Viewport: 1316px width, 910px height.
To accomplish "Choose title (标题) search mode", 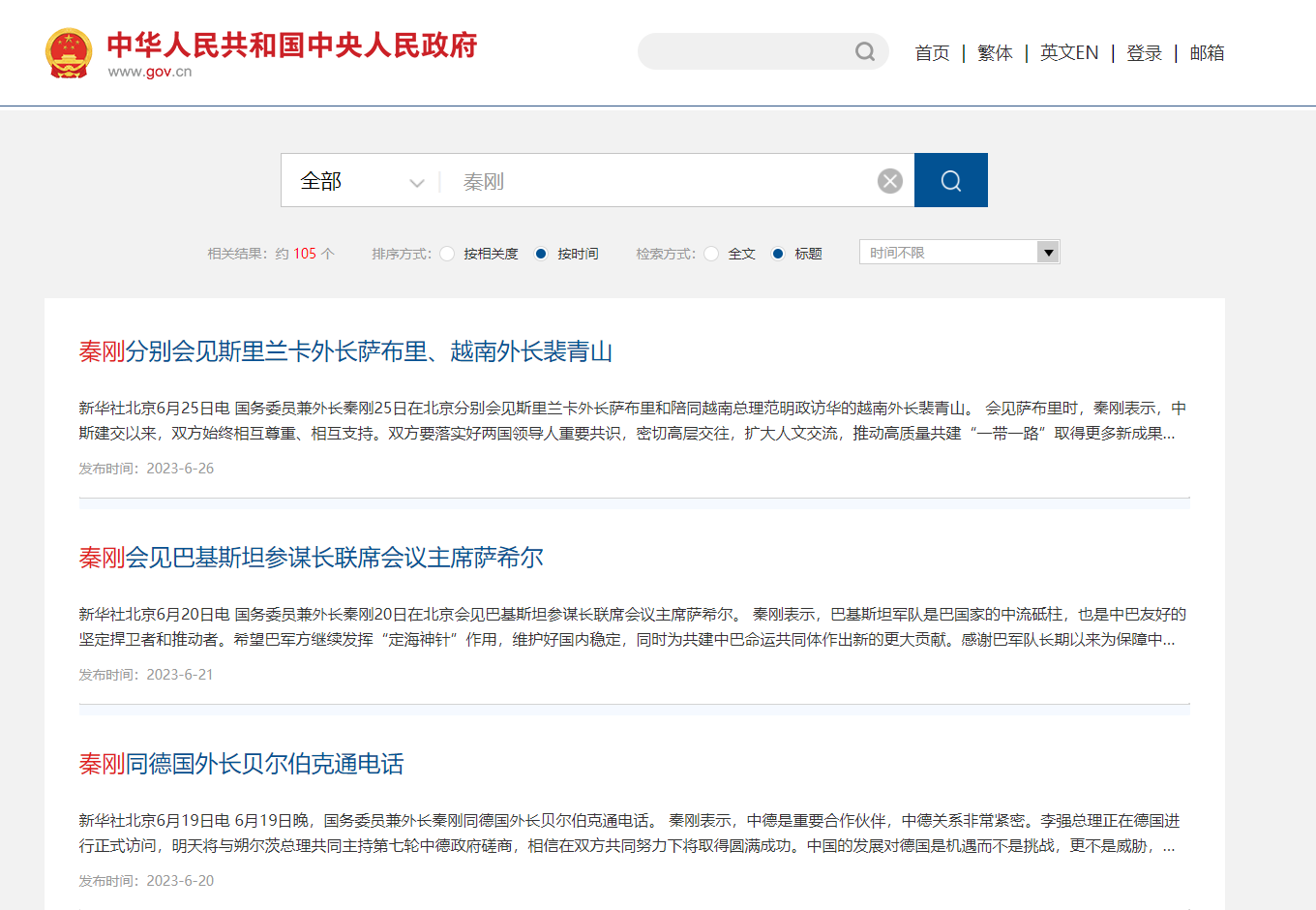I will click(778, 254).
